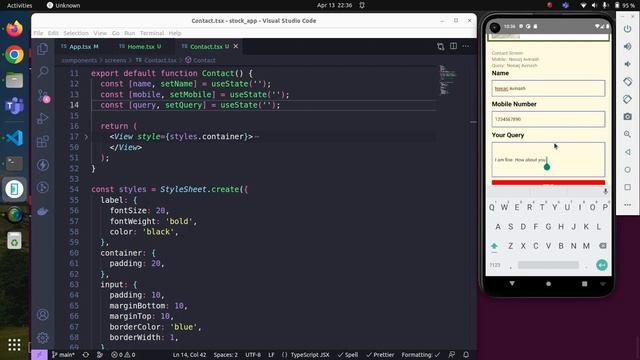The height and width of the screenshot is (360, 640).
Task: Click emulator overview square button
Action: [x=627, y=187]
